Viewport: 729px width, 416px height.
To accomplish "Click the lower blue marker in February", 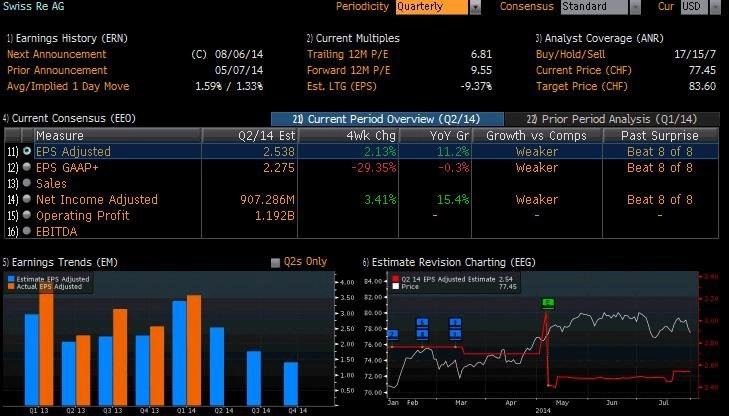I will [422, 334].
